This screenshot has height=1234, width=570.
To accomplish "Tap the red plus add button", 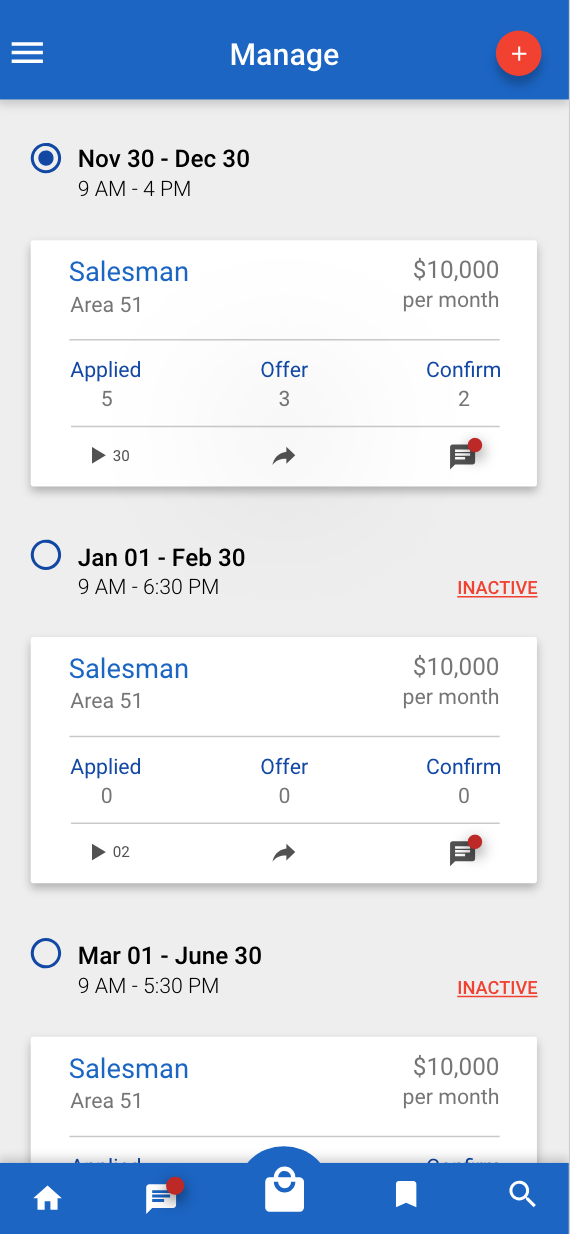I will click(518, 53).
